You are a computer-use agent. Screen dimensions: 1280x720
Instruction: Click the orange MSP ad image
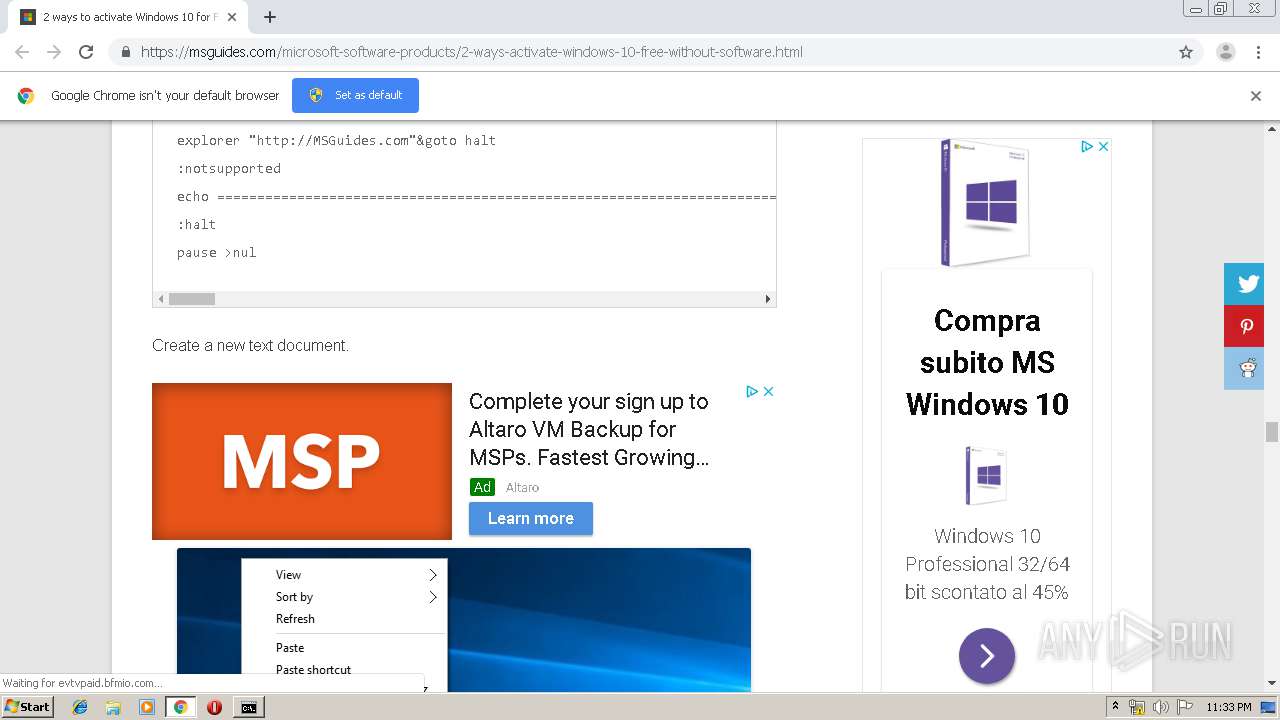pyautogui.click(x=302, y=461)
